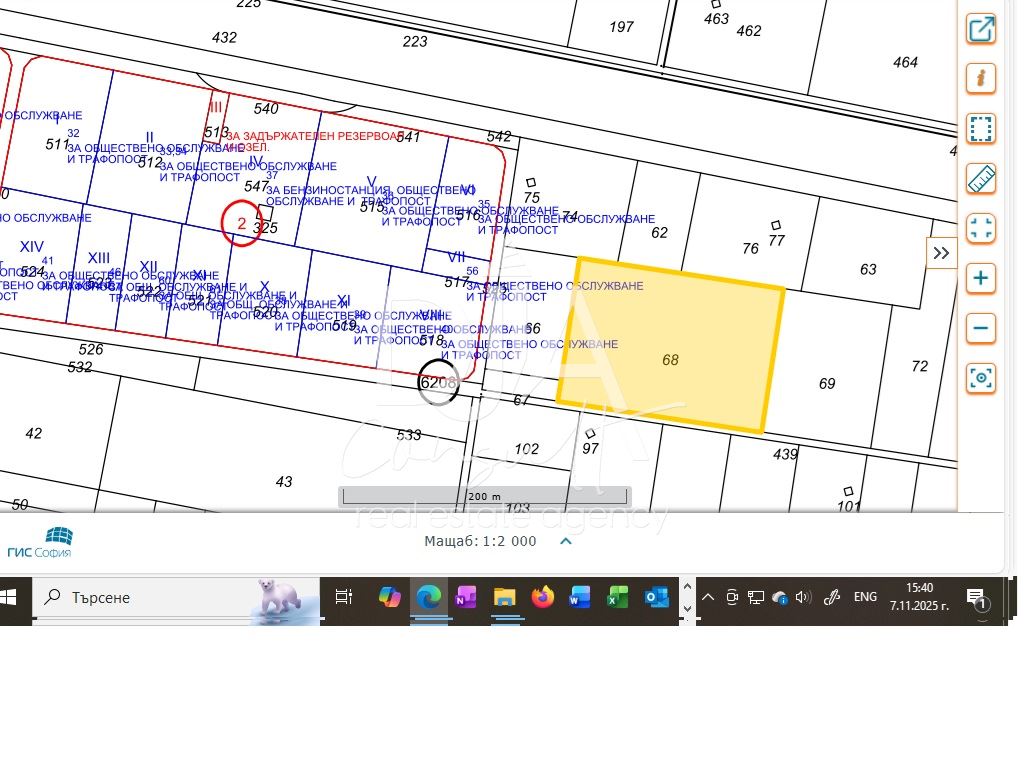
Task: Click the ГИС София logo
Action: (40, 542)
